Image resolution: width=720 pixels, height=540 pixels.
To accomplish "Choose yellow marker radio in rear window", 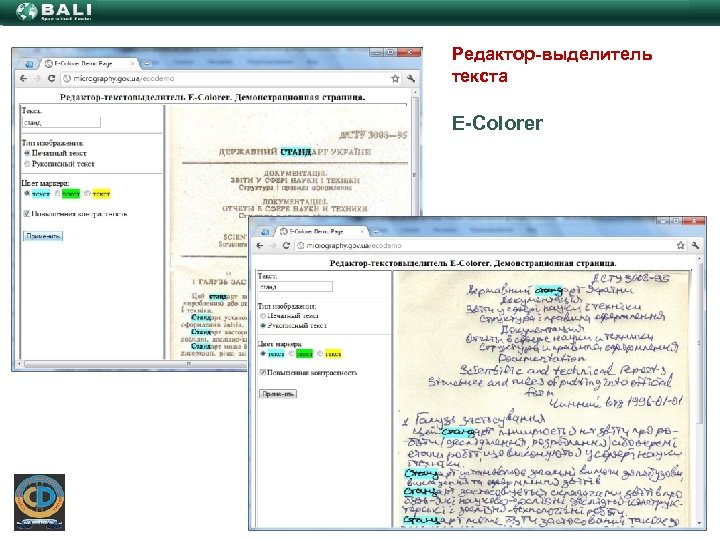I will [x=87, y=193].
